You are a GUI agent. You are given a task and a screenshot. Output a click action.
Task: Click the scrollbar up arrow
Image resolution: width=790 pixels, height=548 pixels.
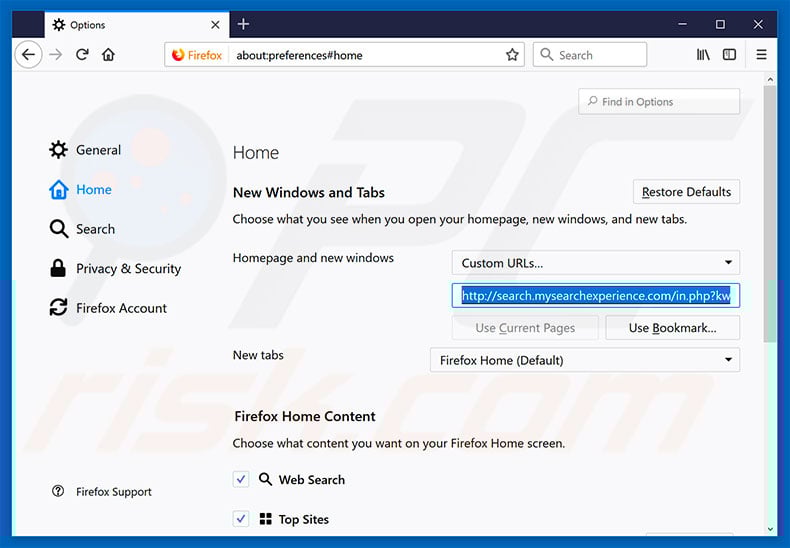click(x=770, y=79)
